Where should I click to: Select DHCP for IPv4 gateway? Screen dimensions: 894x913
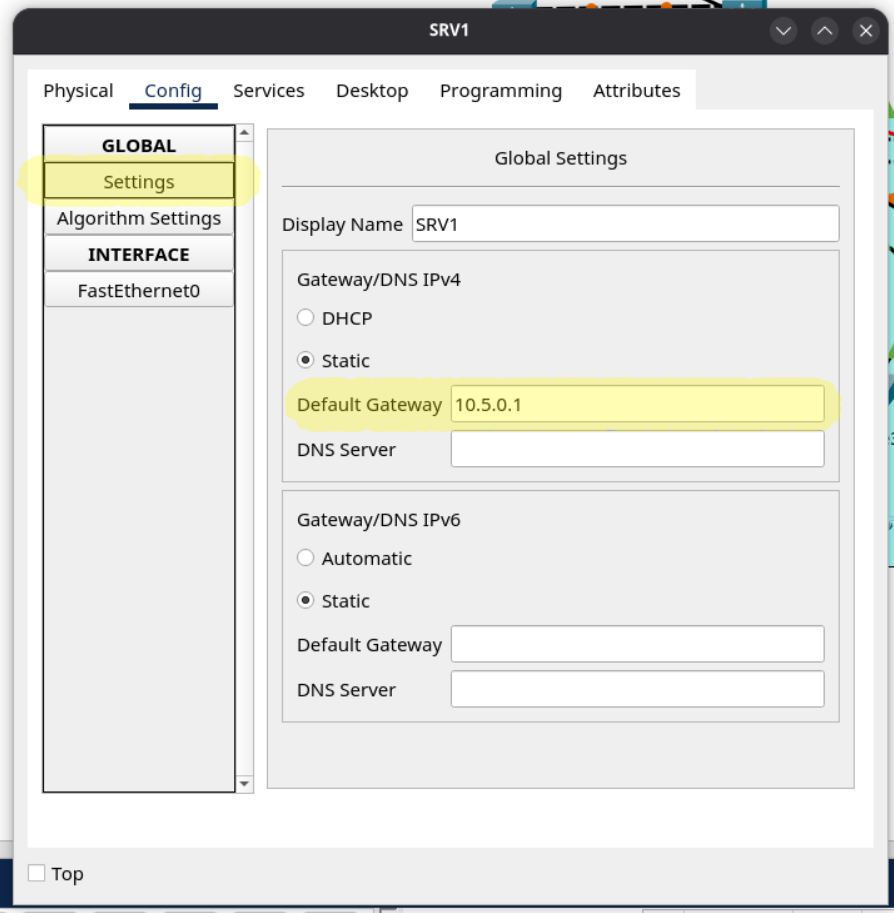pyautogui.click(x=306, y=318)
